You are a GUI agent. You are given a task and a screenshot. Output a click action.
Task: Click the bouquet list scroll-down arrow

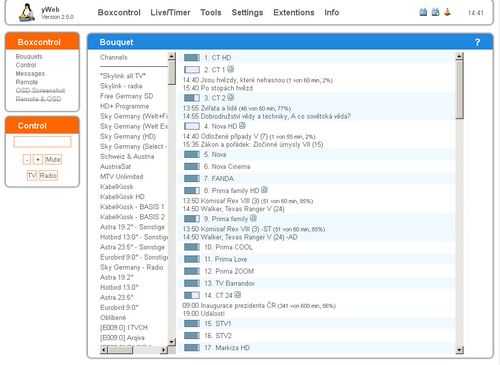[172, 342]
